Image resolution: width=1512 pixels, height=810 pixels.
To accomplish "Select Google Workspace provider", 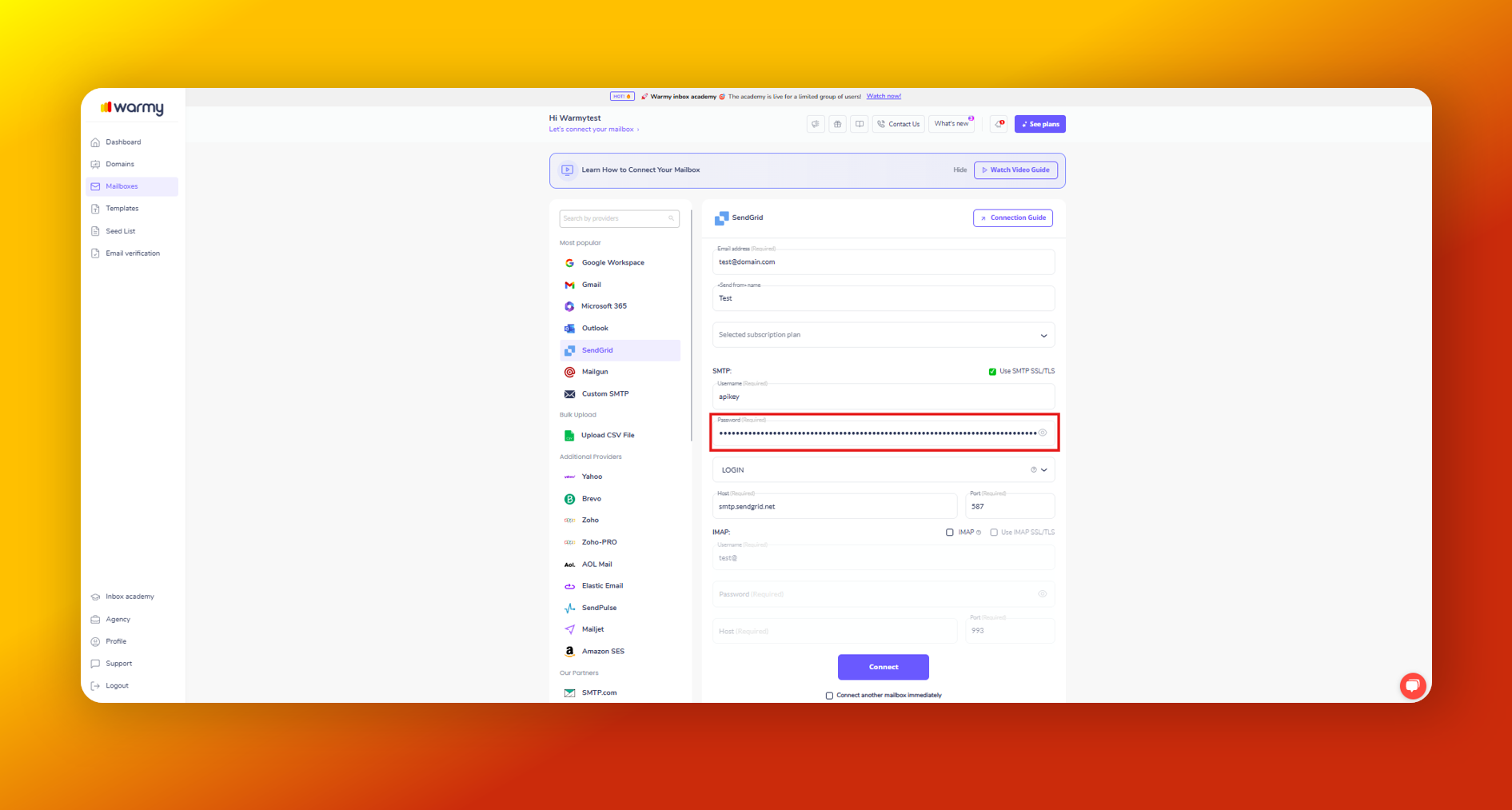I will click(620, 262).
